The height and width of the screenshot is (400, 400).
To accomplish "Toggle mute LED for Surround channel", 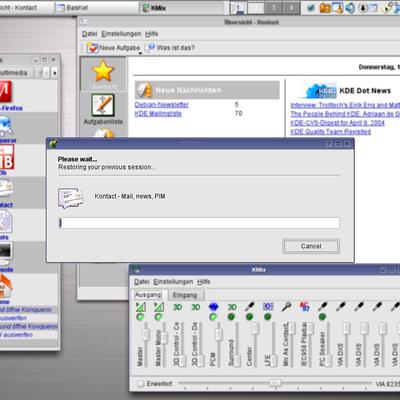I will coord(231,317).
